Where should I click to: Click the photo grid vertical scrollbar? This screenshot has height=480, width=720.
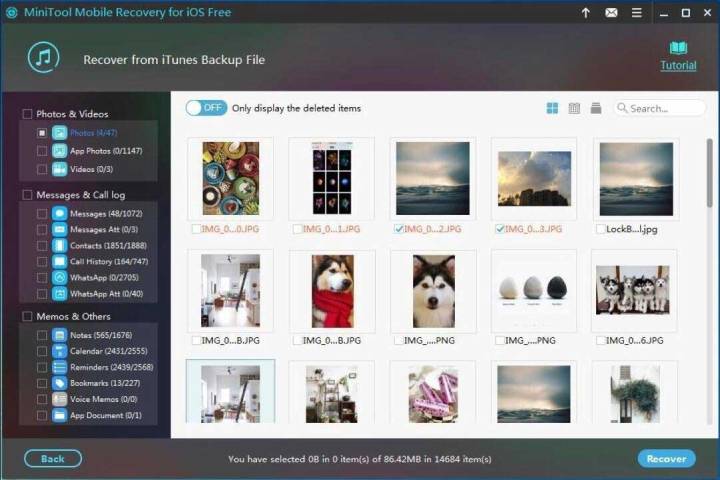[x=709, y=173]
